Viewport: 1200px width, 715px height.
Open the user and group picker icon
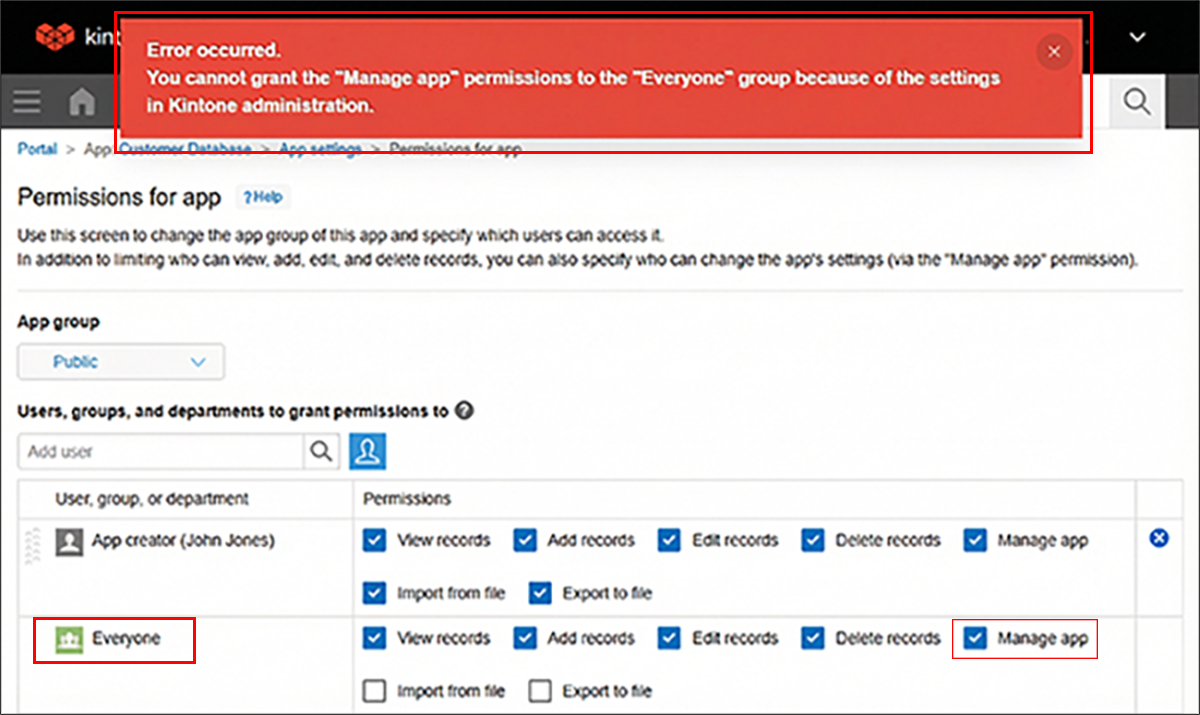coord(368,451)
